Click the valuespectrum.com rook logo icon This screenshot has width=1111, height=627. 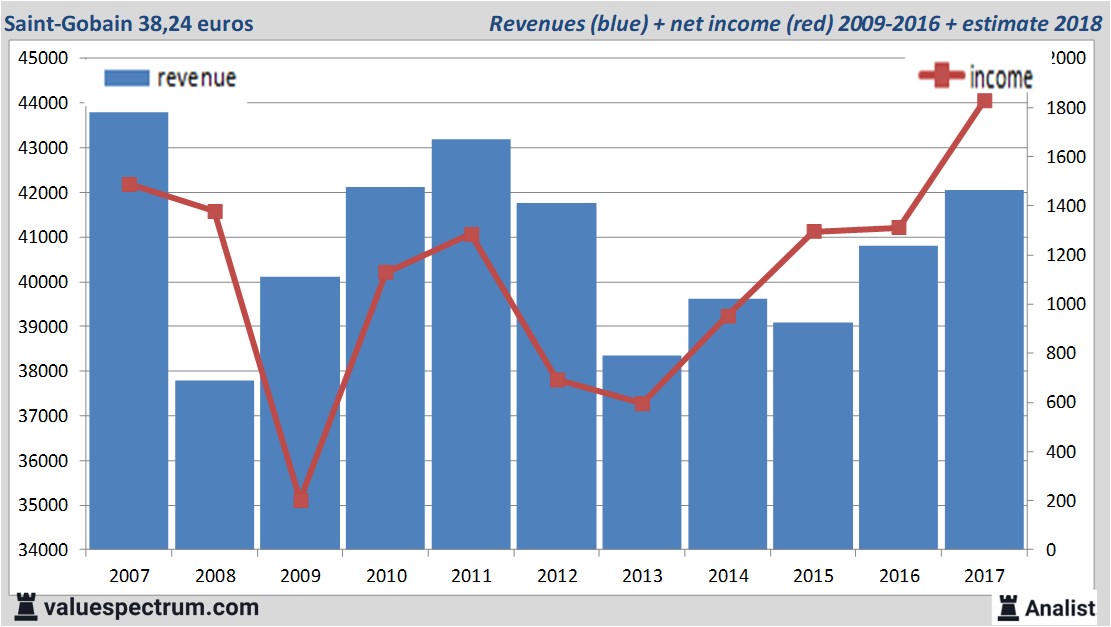[x=24, y=606]
